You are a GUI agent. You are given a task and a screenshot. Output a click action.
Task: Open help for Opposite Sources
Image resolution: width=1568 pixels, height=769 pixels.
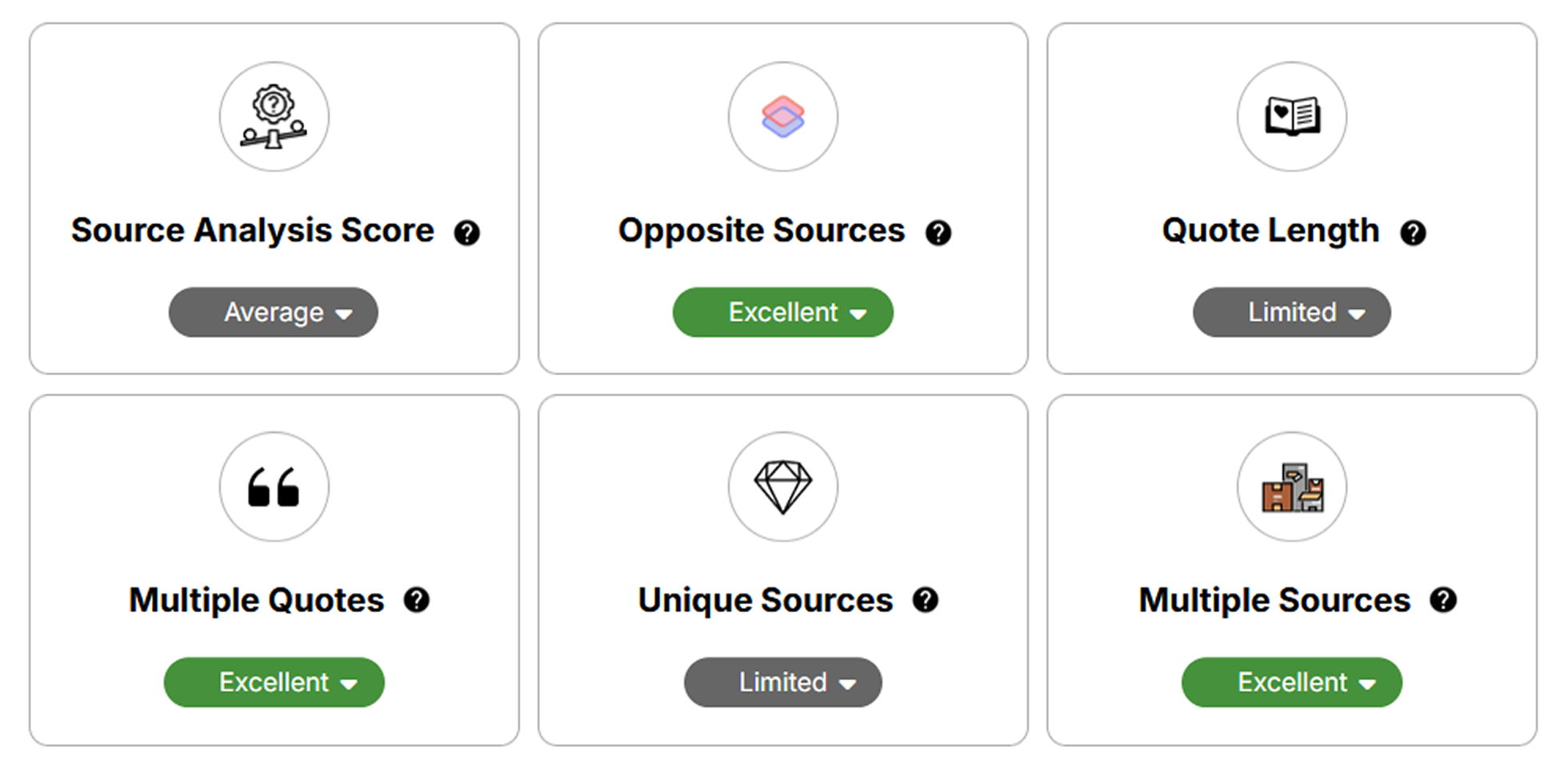[x=938, y=233]
